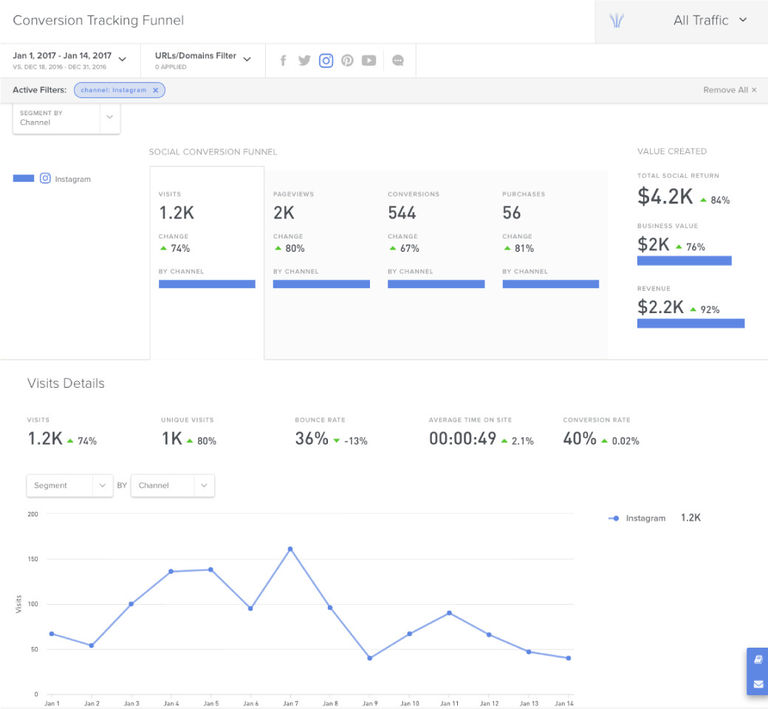
Task: Open the All Traffic dropdown
Action: [710, 21]
